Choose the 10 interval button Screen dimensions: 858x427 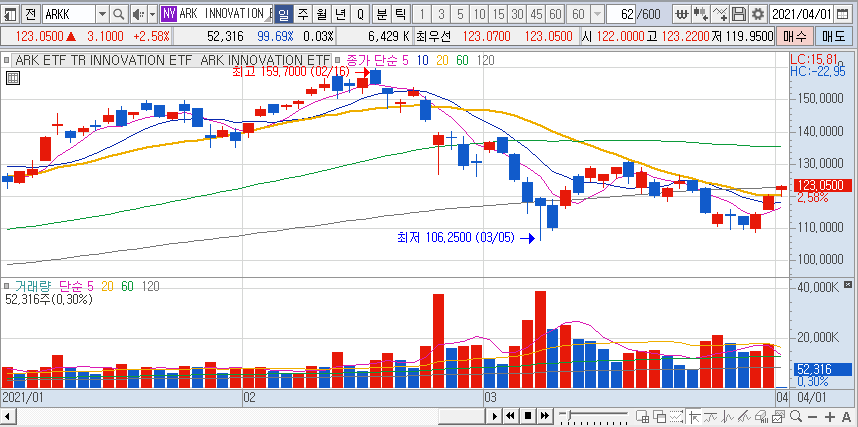(480, 14)
